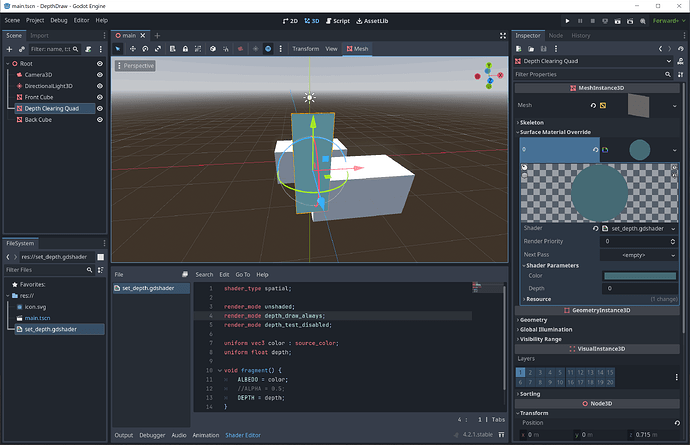Revert the Shader property to default

(595, 228)
